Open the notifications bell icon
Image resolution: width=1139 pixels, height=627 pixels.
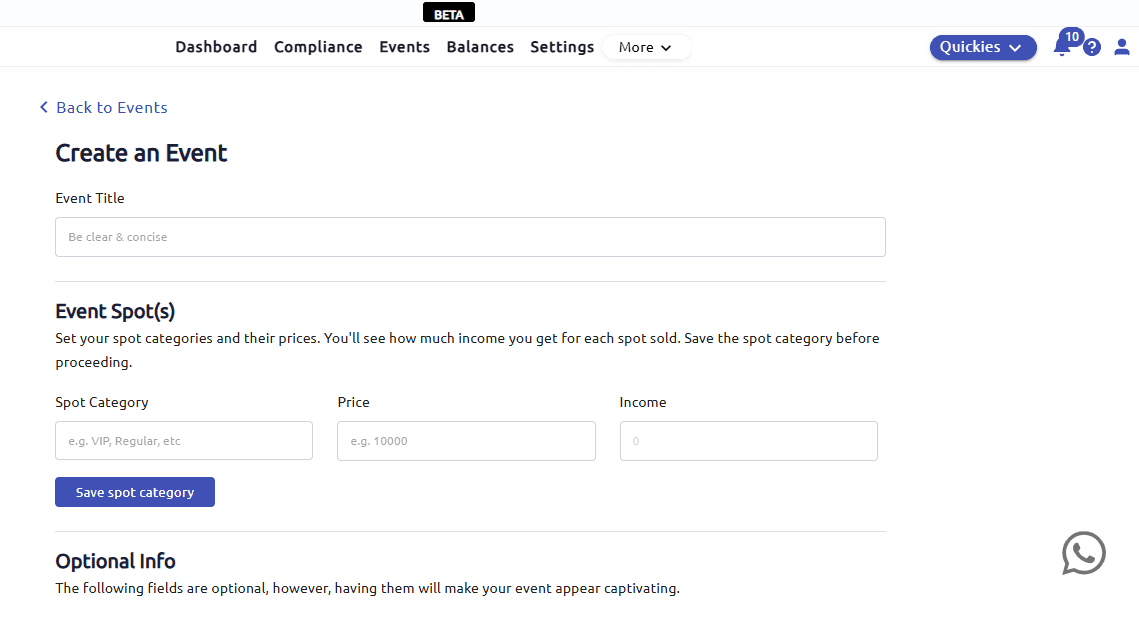tap(1061, 48)
